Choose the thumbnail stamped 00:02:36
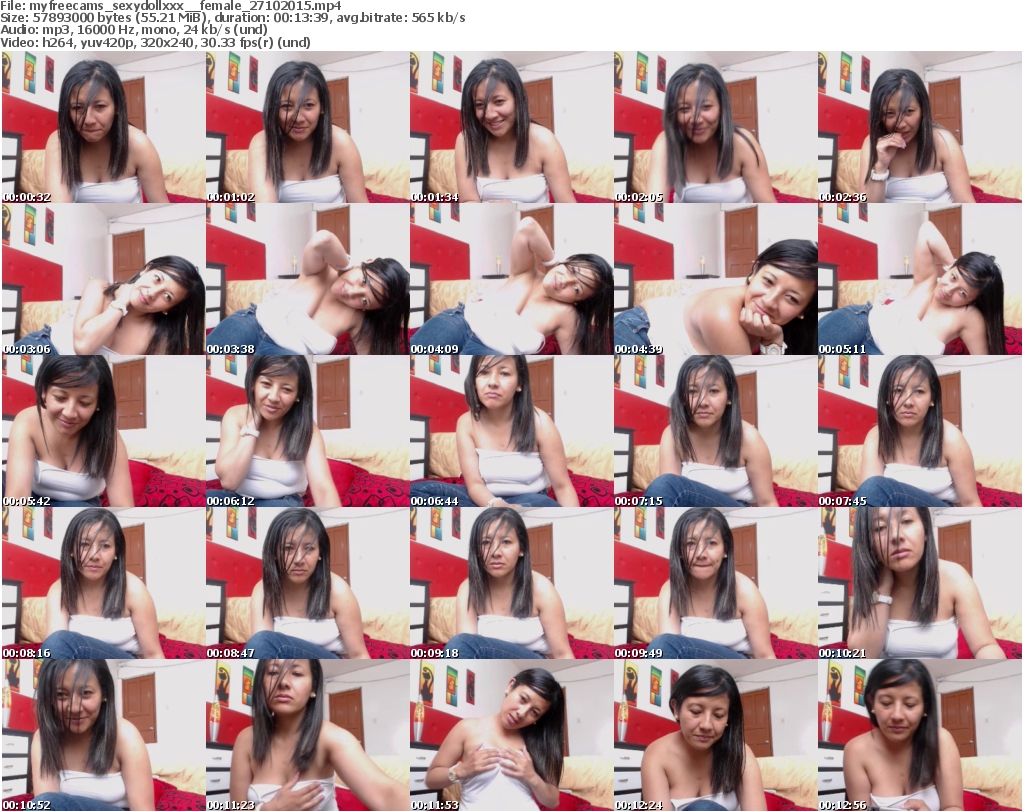 920,127
